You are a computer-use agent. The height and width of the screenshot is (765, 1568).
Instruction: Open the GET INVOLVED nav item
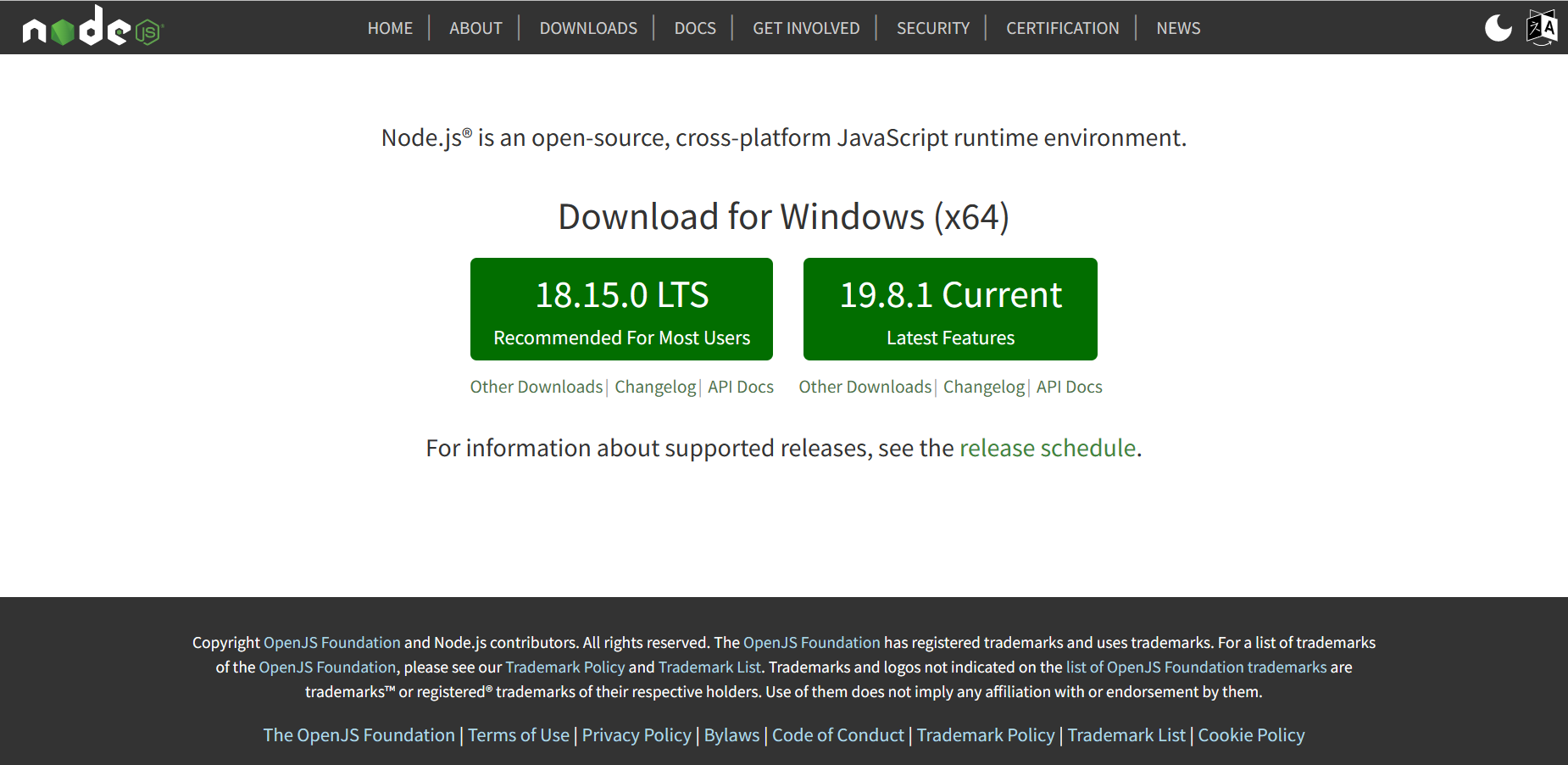(806, 28)
